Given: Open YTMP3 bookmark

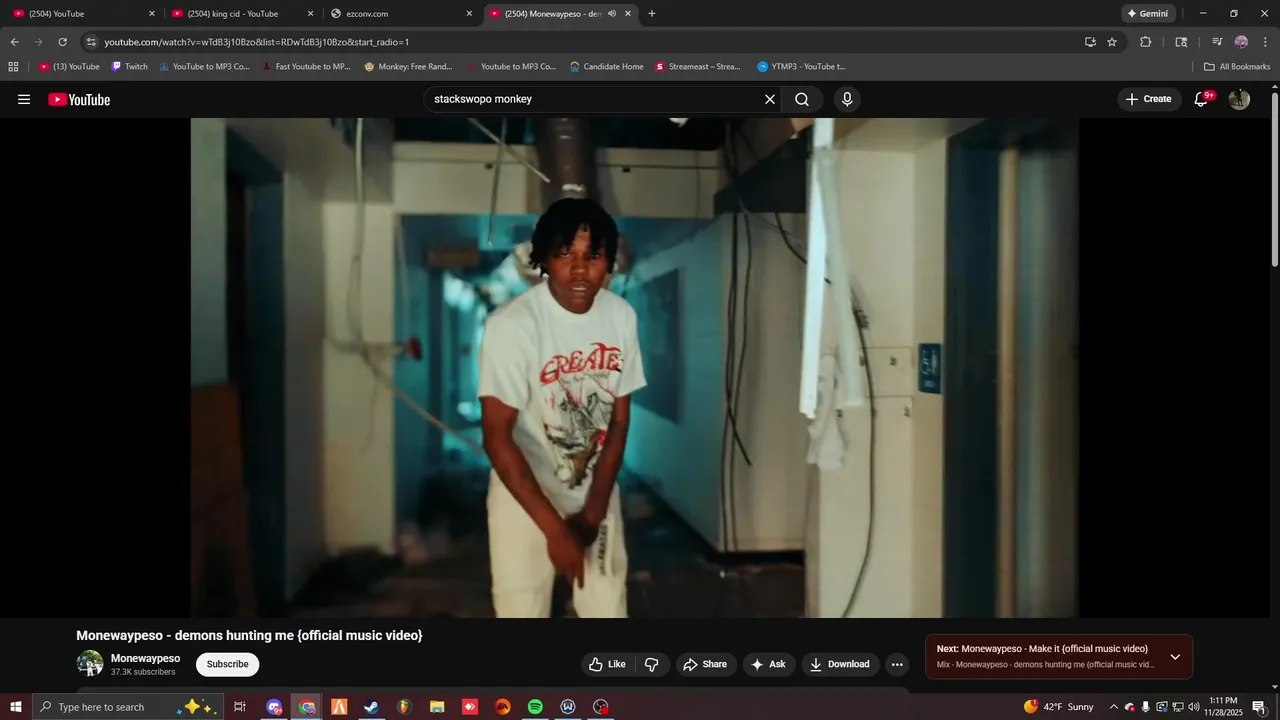Looking at the screenshot, I should point(801,67).
